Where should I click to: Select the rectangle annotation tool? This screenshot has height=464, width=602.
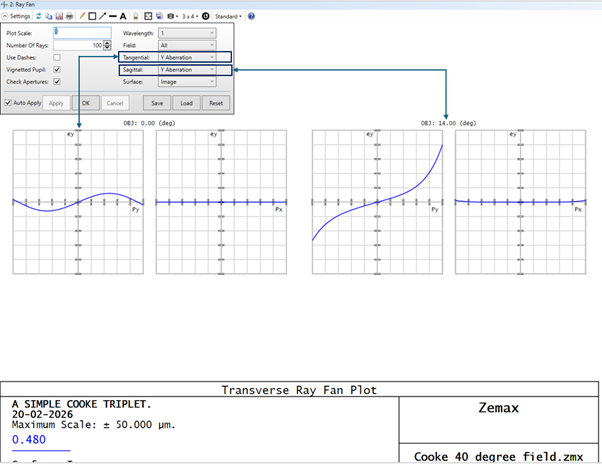click(x=92, y=17)
